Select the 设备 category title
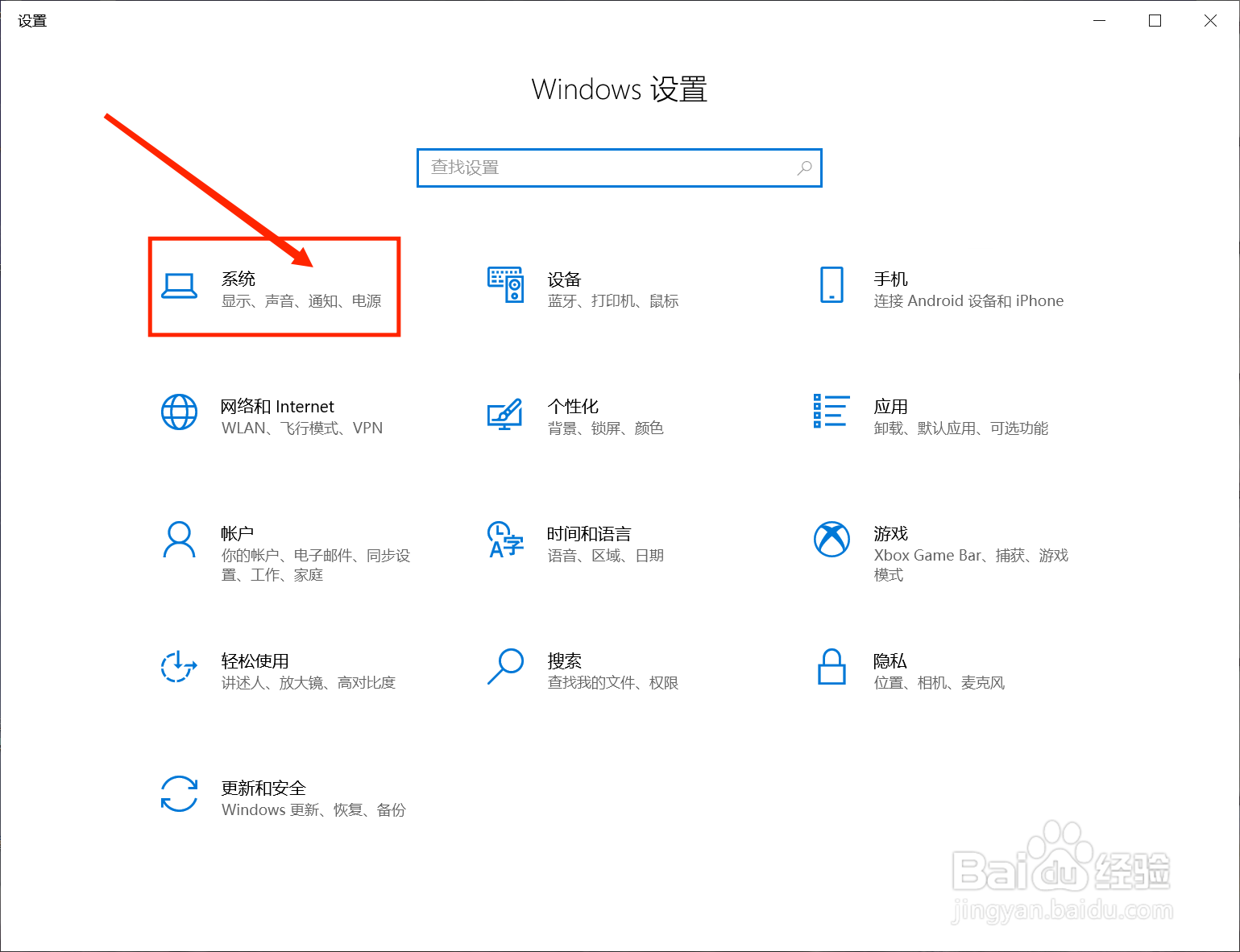 564,279
